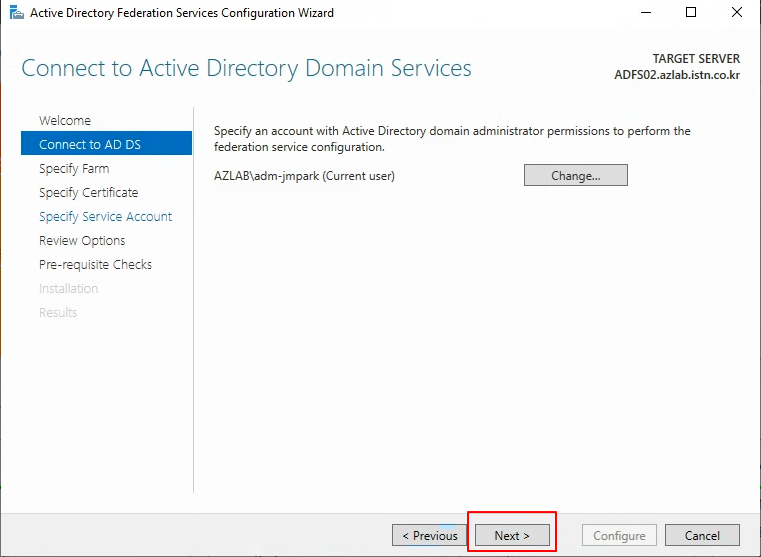761x557 pixels.
Task: Go back with the Previous button
Action: (x=430, y=535)
